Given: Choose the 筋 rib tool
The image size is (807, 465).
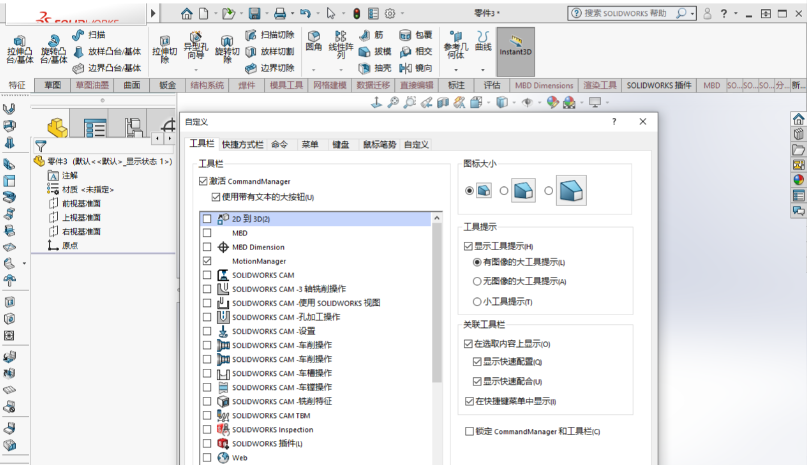Looking at the screenshot, I should point(372,35).
